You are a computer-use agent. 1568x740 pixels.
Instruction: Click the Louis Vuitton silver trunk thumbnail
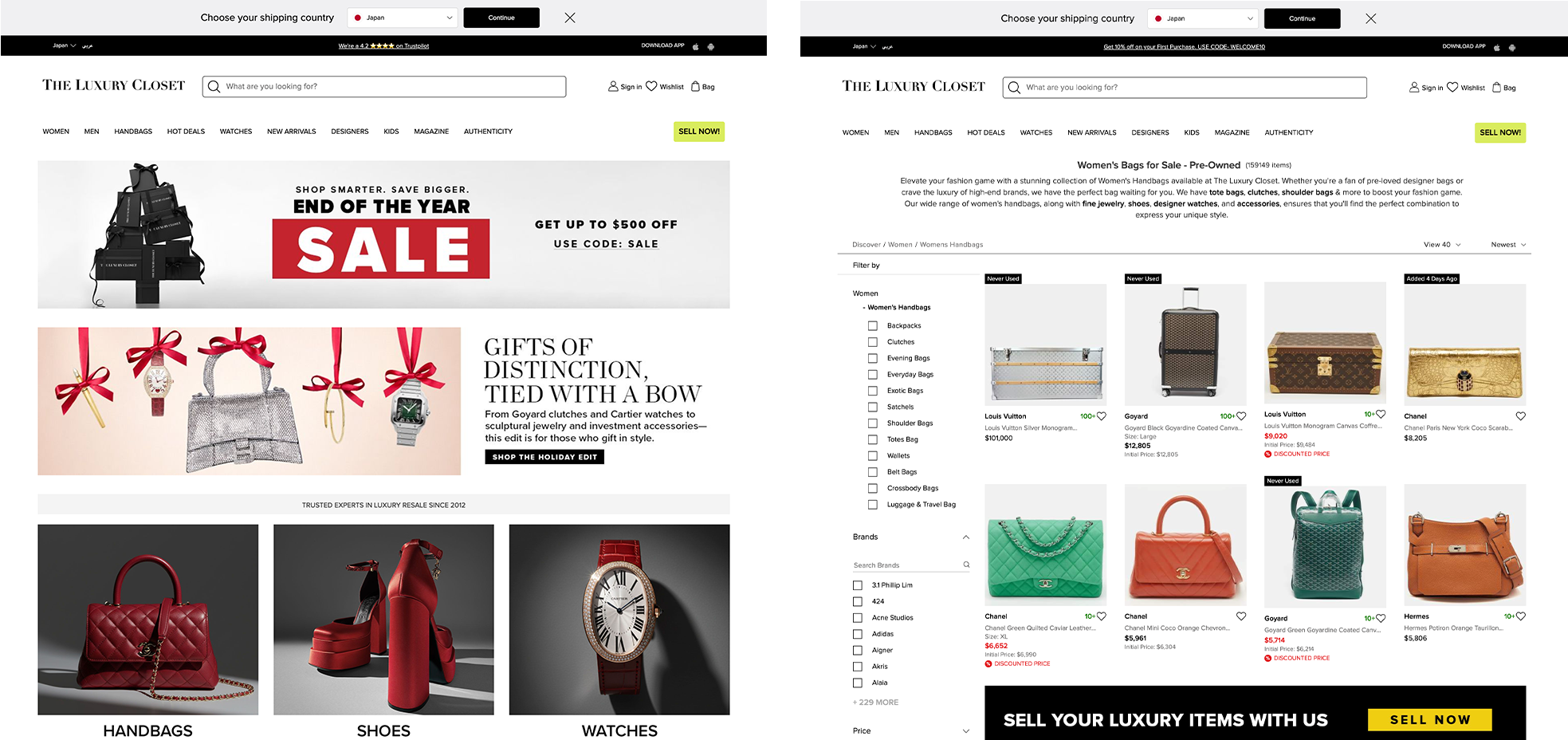1046,344
